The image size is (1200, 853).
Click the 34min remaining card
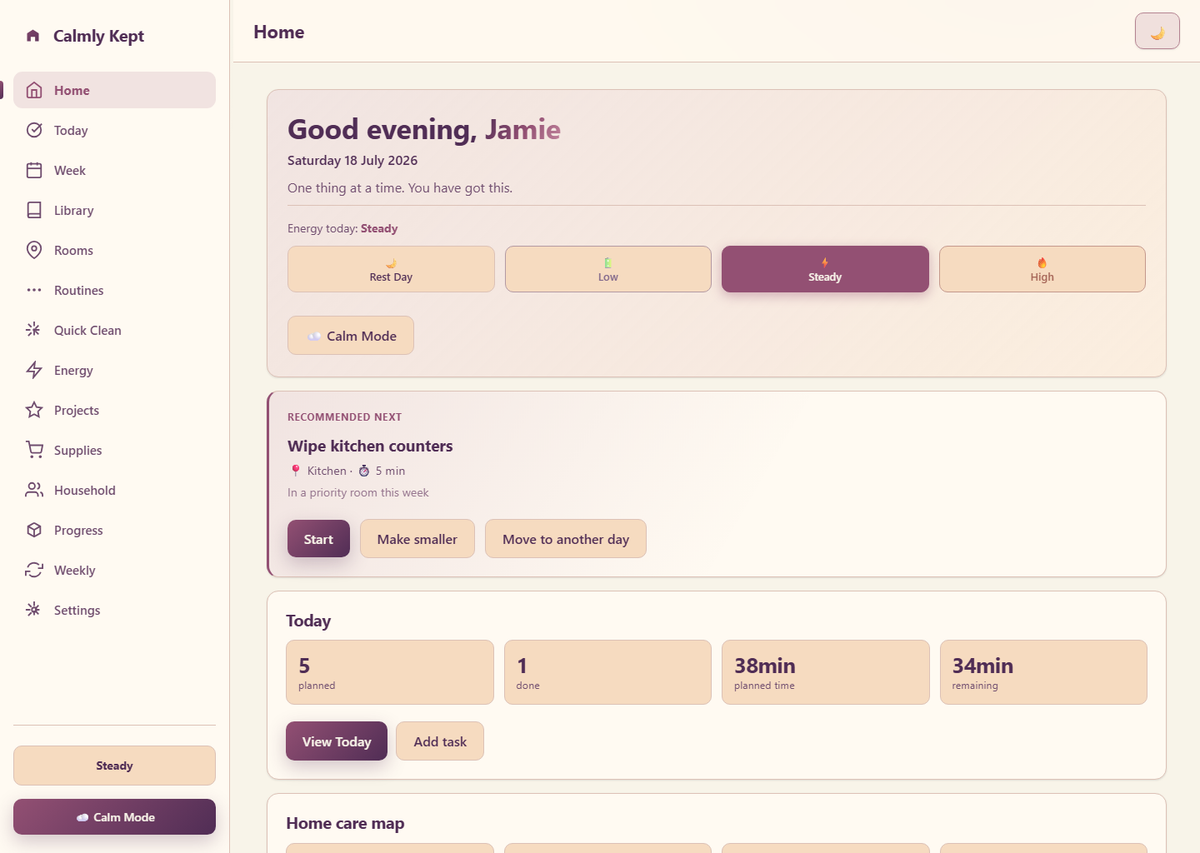tap(1043, 672)
